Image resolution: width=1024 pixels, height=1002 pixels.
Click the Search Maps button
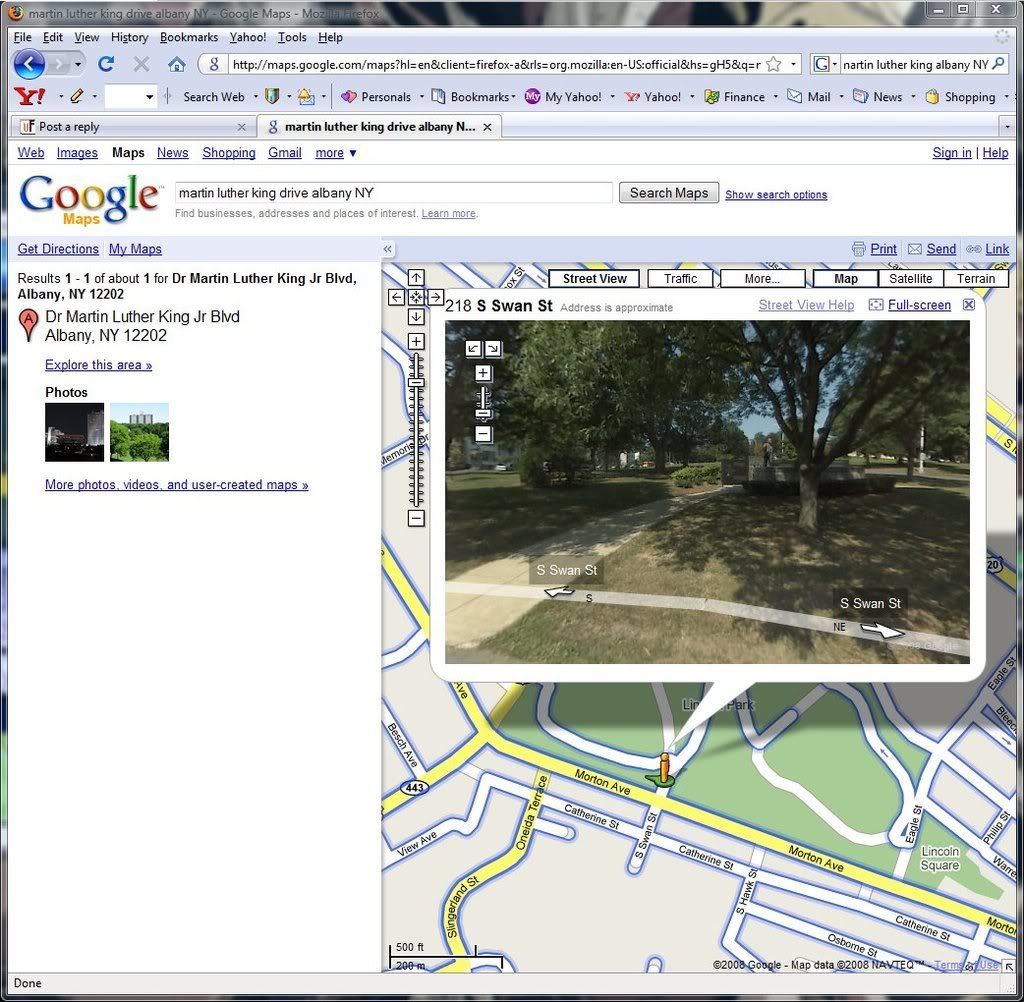pyautogui.click(x=668, y=193)
